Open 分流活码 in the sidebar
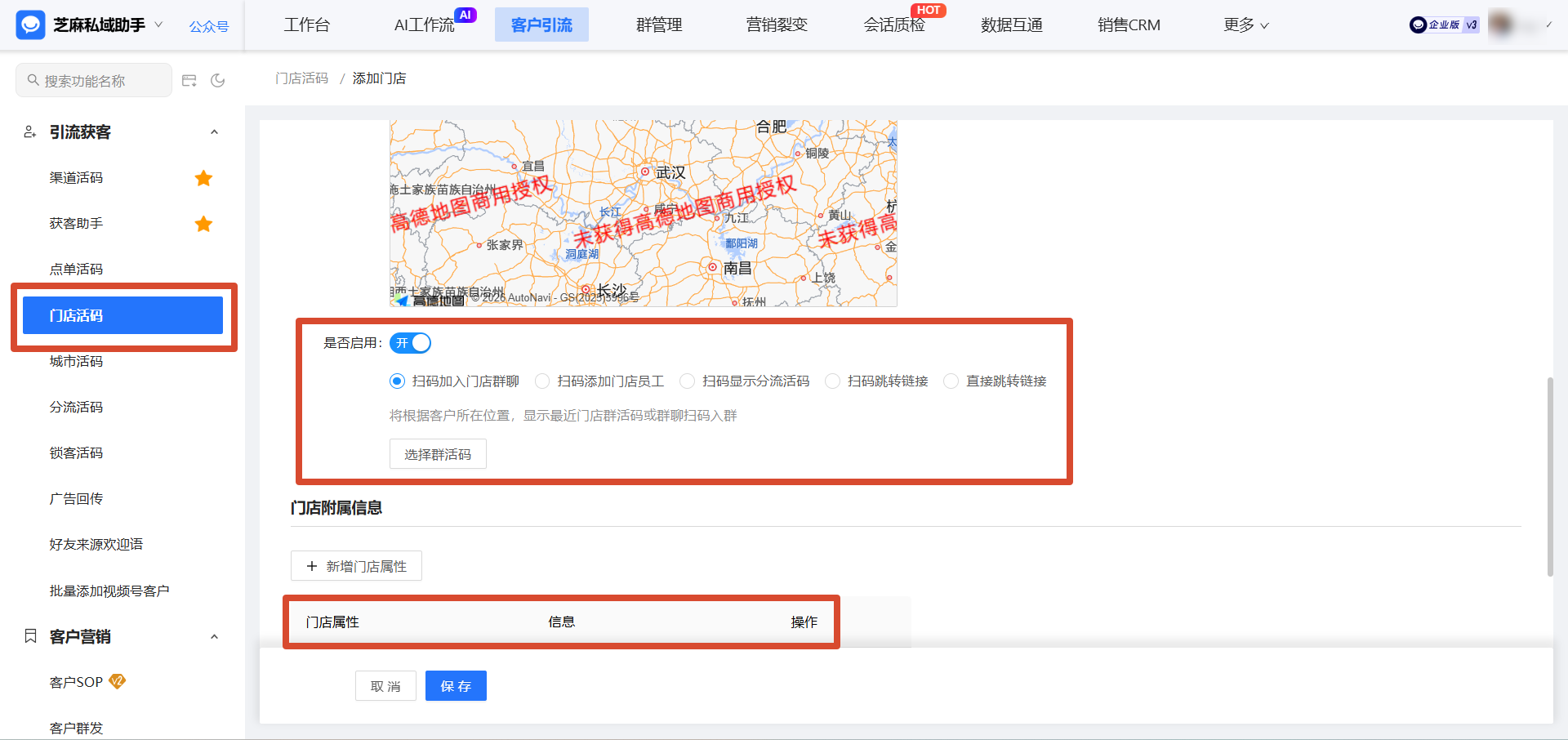Viewport: 1568px width, 740px height. [76, 407]
